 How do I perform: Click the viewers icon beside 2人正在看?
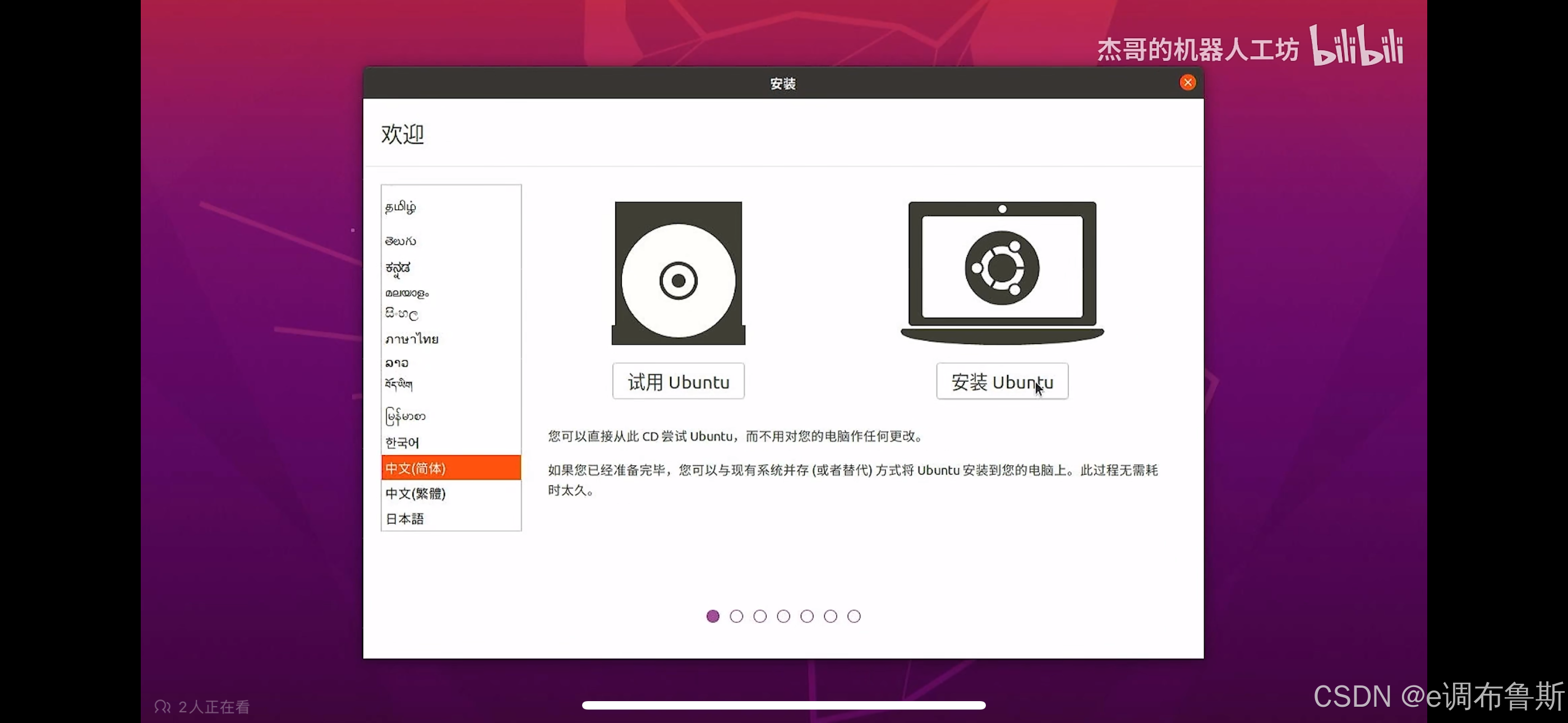(x=163, y=706)
